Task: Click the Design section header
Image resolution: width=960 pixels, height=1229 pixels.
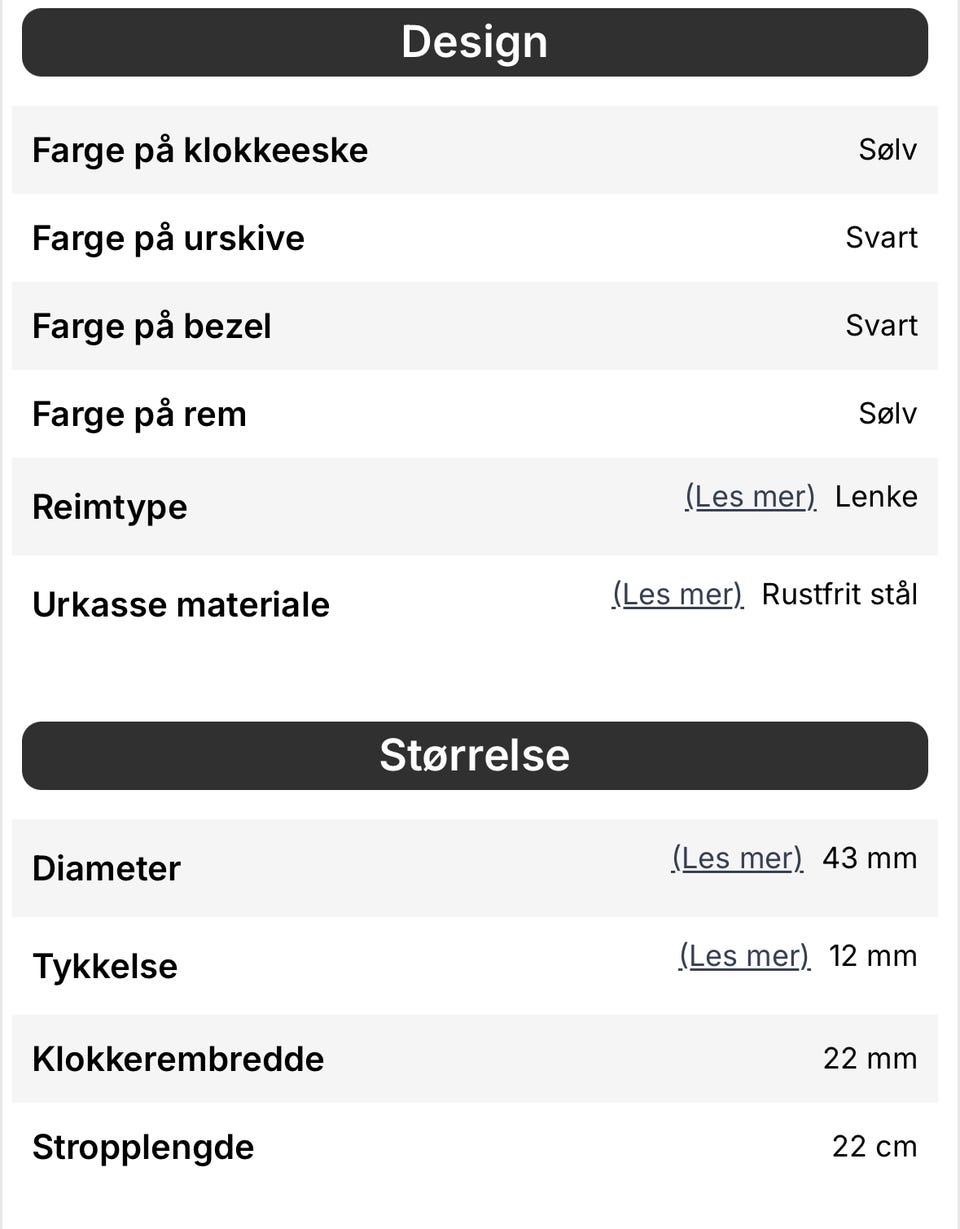Action: [475, 42]
